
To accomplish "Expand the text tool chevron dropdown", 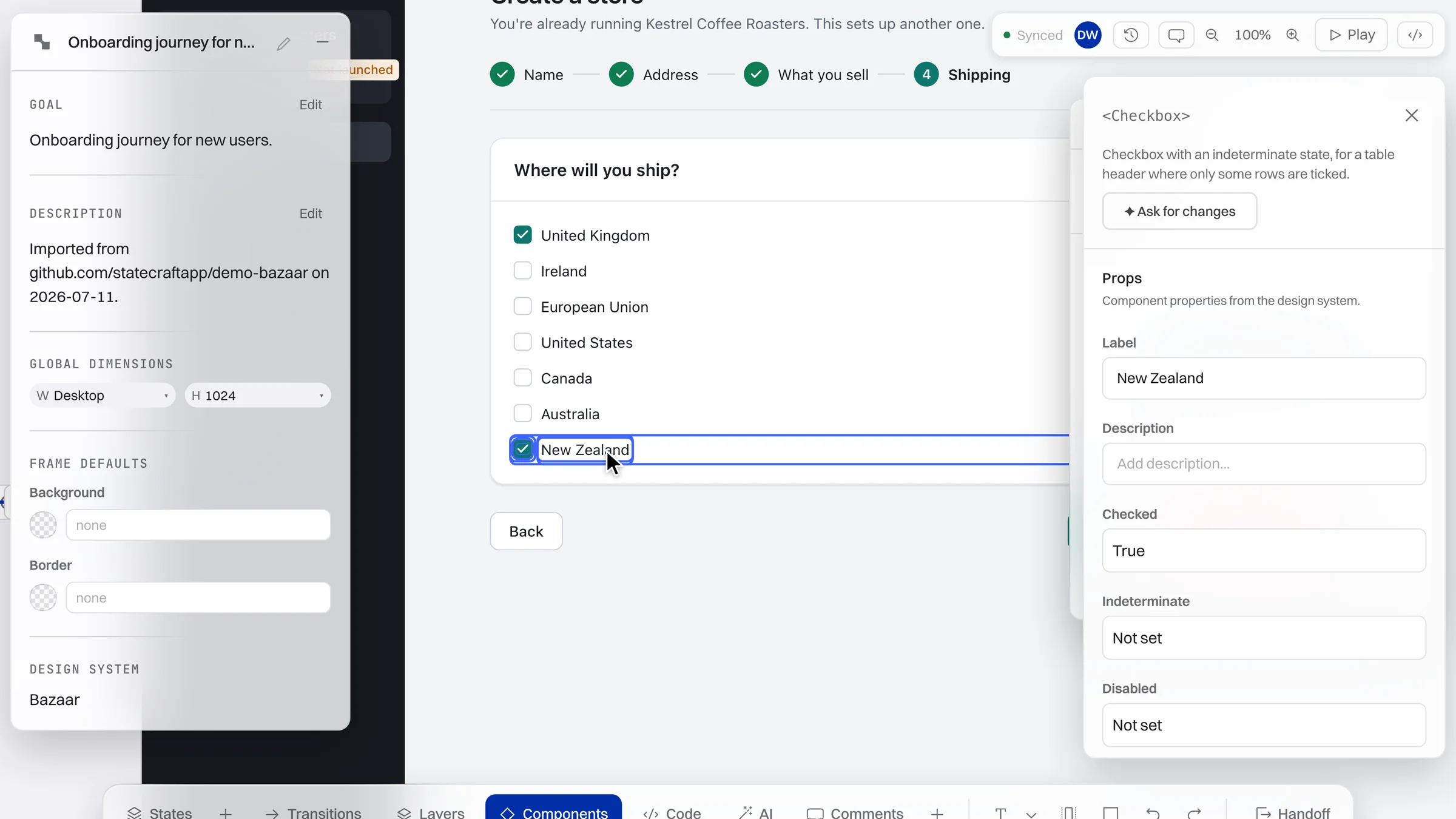I will click(1031, 814).
